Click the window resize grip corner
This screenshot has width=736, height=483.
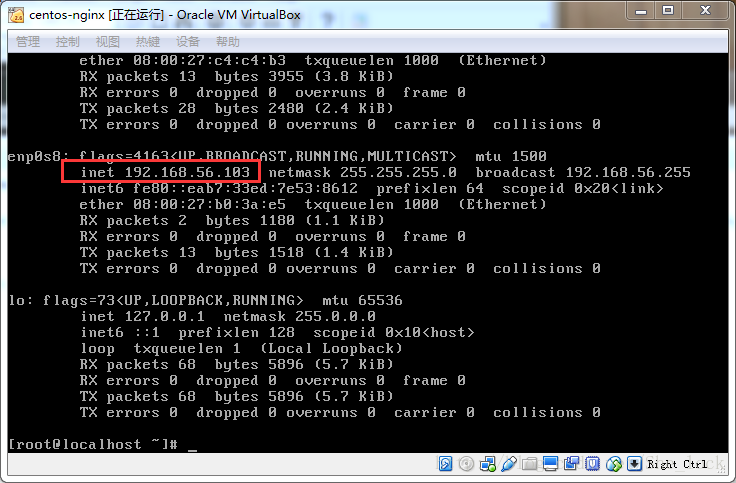tap(723, 470)
